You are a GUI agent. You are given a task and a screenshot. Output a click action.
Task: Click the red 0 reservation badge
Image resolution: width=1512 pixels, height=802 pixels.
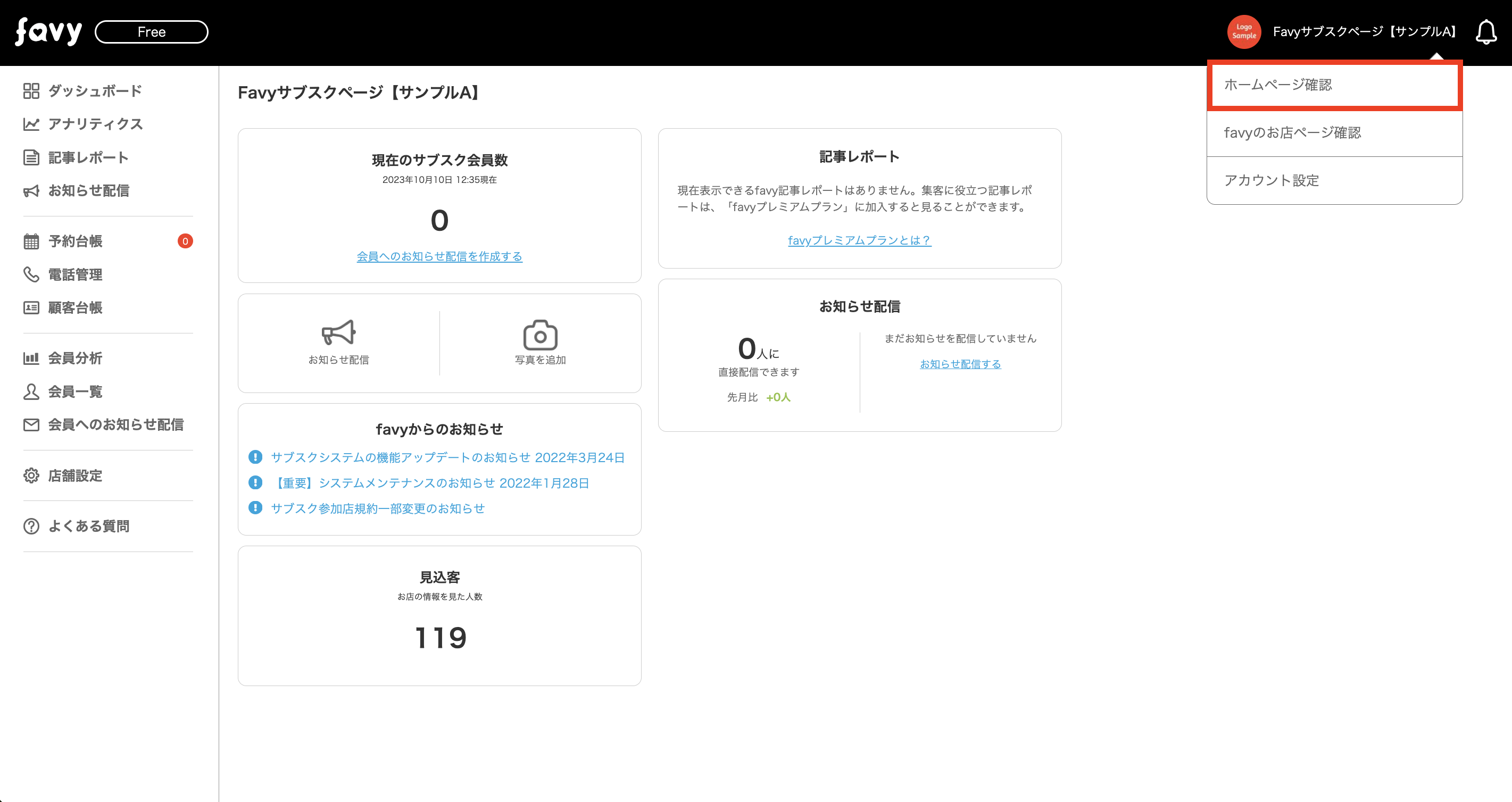pyautogui.click(x=185, y=241)
